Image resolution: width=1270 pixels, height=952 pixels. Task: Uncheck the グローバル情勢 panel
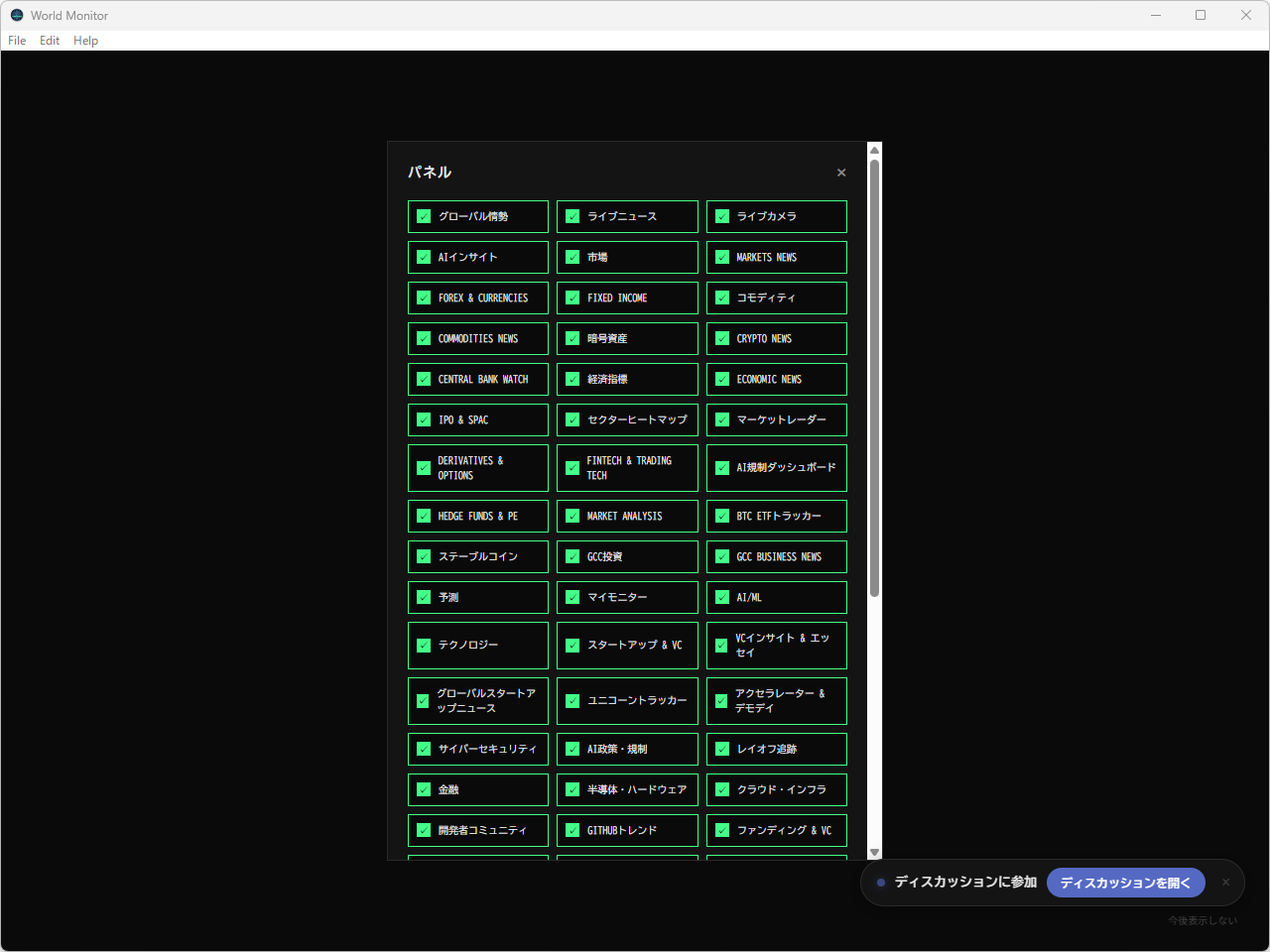tap(424, 216)
